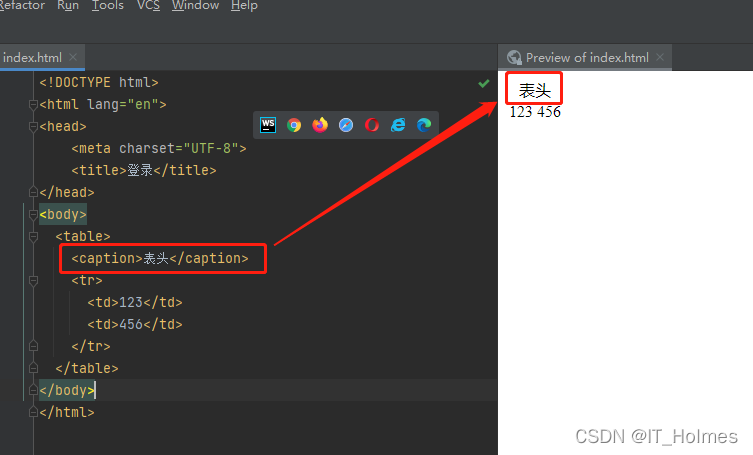753x455 pixels.
Task: Click the title 登录 line
Action: coord(144,170)
